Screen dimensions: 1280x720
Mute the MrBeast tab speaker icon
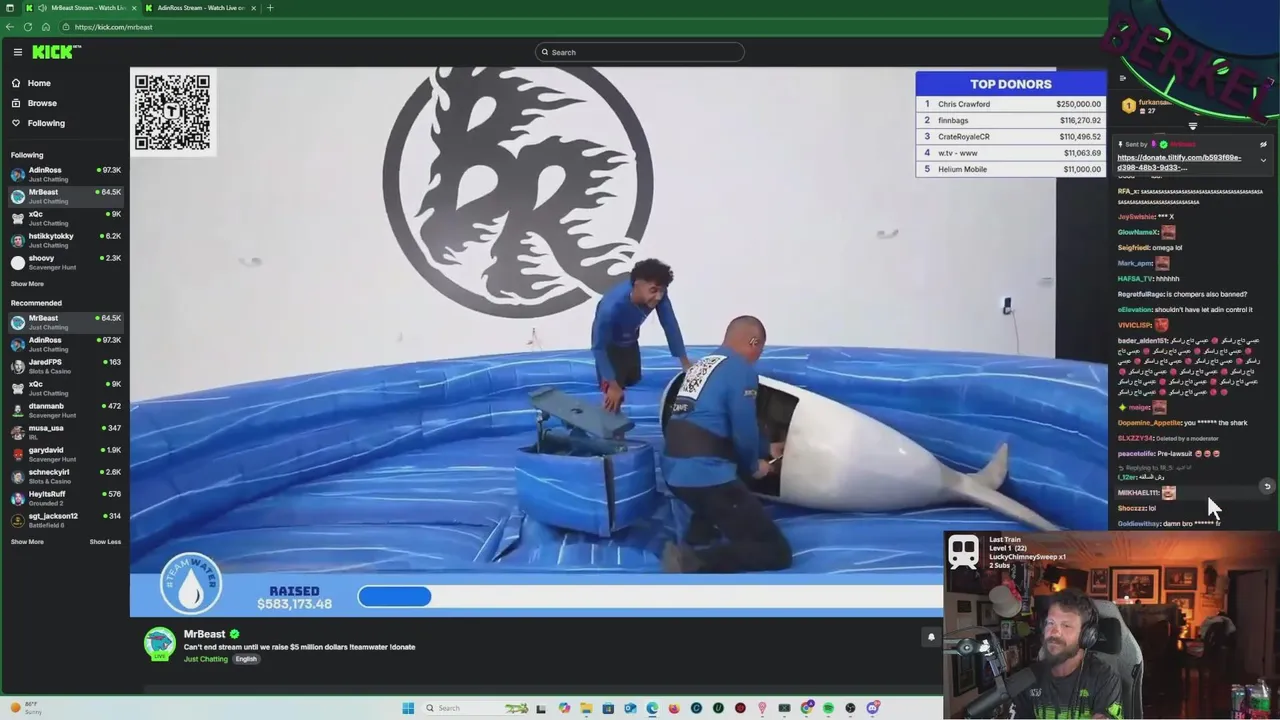tap(42, 8)
